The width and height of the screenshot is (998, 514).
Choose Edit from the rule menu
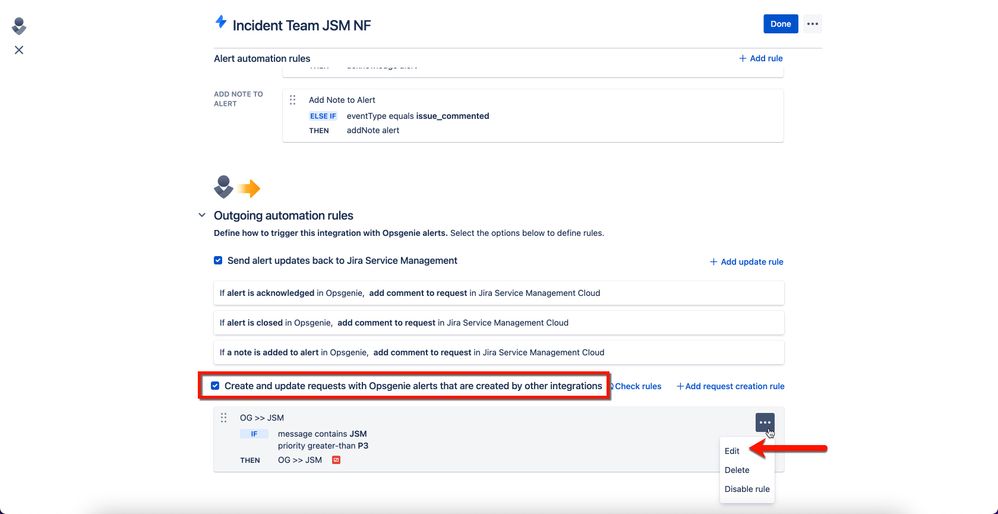pyautogui.click(x=732, y=451)
